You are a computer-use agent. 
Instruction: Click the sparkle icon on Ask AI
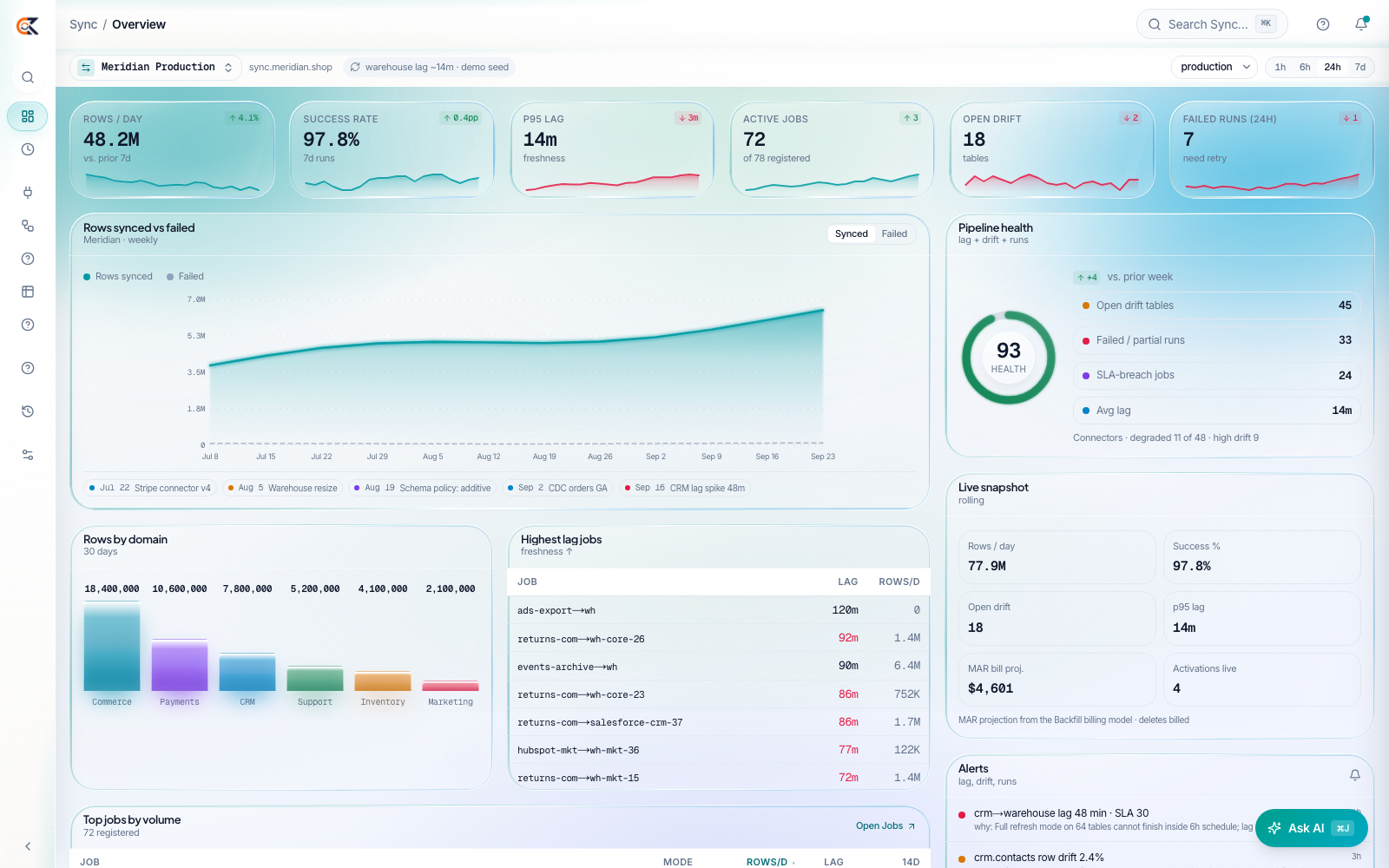click(x=1274, y=828)
